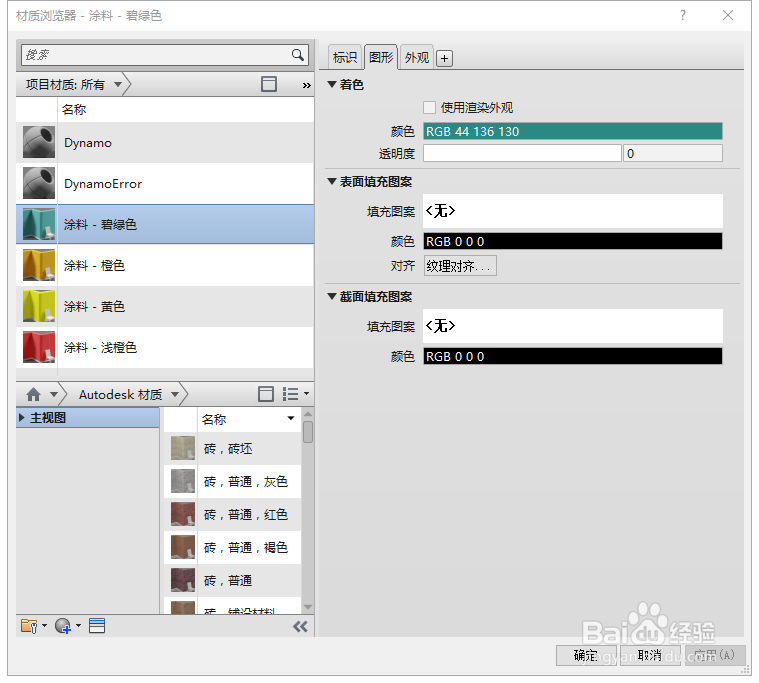This screenshot has height=683, width=759.
Task: Click the 透明度 slider bar
Action: 522,153
